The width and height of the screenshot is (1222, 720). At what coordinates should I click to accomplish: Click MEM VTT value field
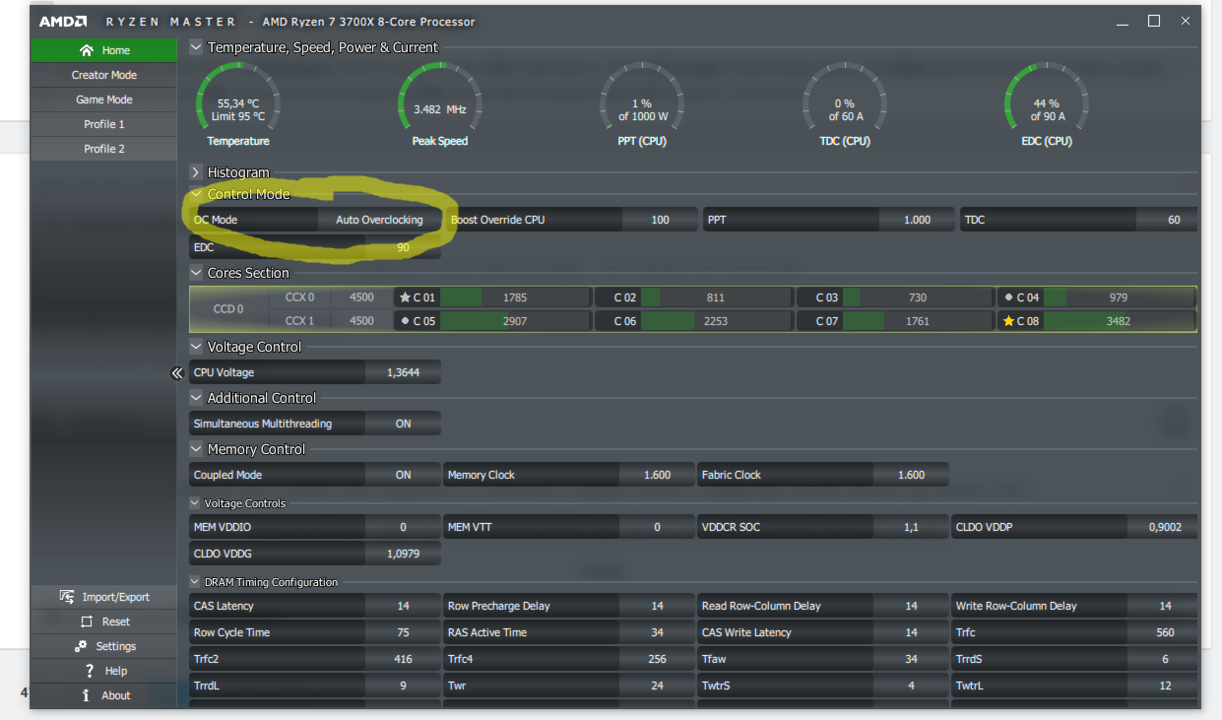point(657,527)
